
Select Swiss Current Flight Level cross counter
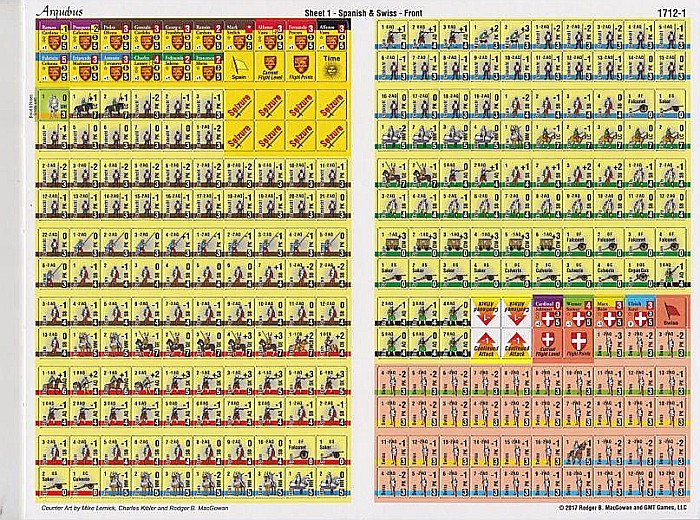coord(547,343)
